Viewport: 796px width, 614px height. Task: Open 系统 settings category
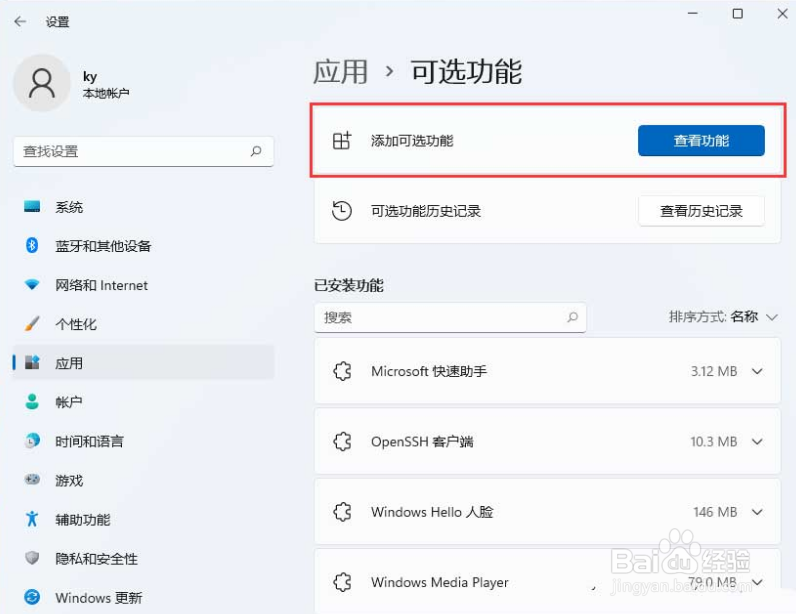[143, 207]
